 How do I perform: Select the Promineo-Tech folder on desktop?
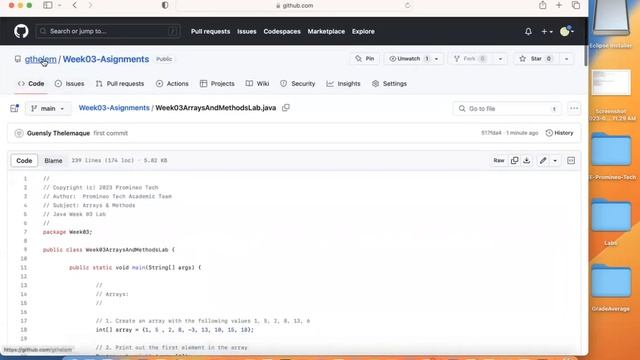point(611,157)
